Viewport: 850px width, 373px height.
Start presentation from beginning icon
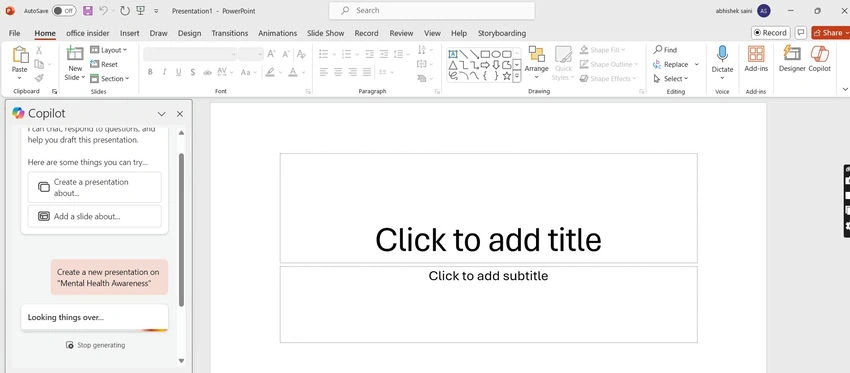tap(140, 11)
